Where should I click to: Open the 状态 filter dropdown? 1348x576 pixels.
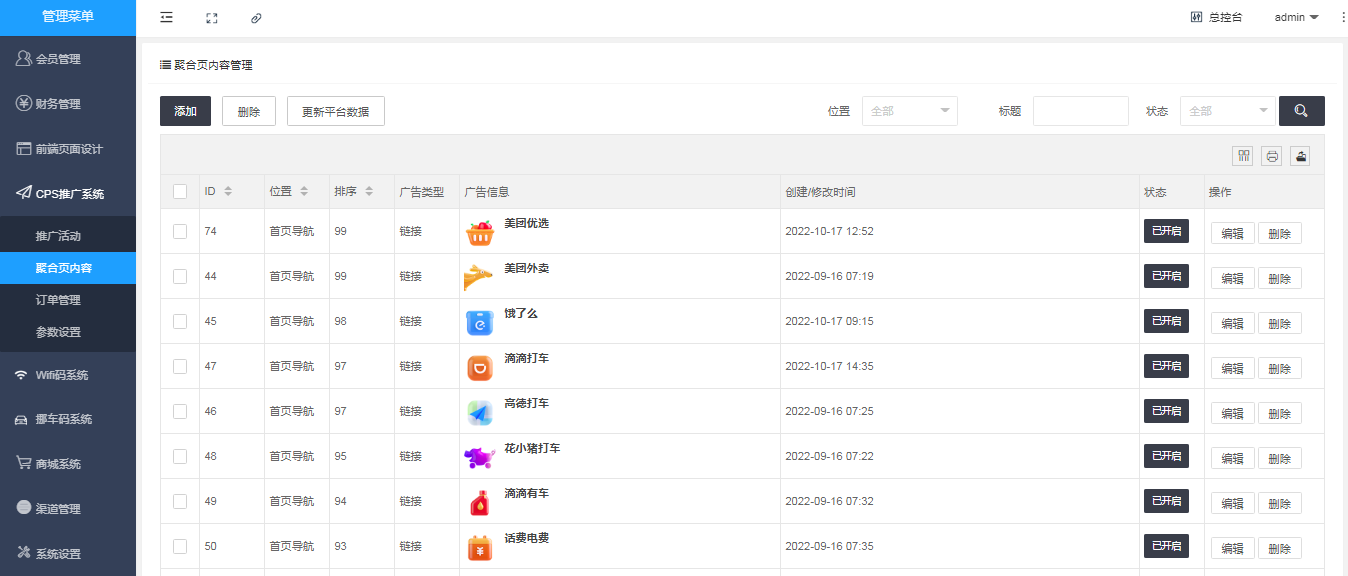1227,111
